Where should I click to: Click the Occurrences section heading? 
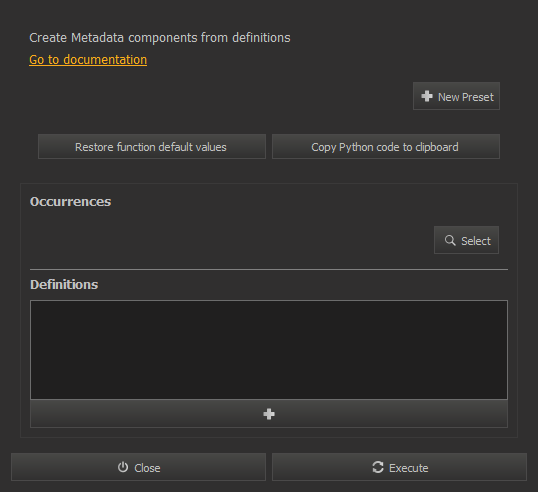(x=70, y=202)
